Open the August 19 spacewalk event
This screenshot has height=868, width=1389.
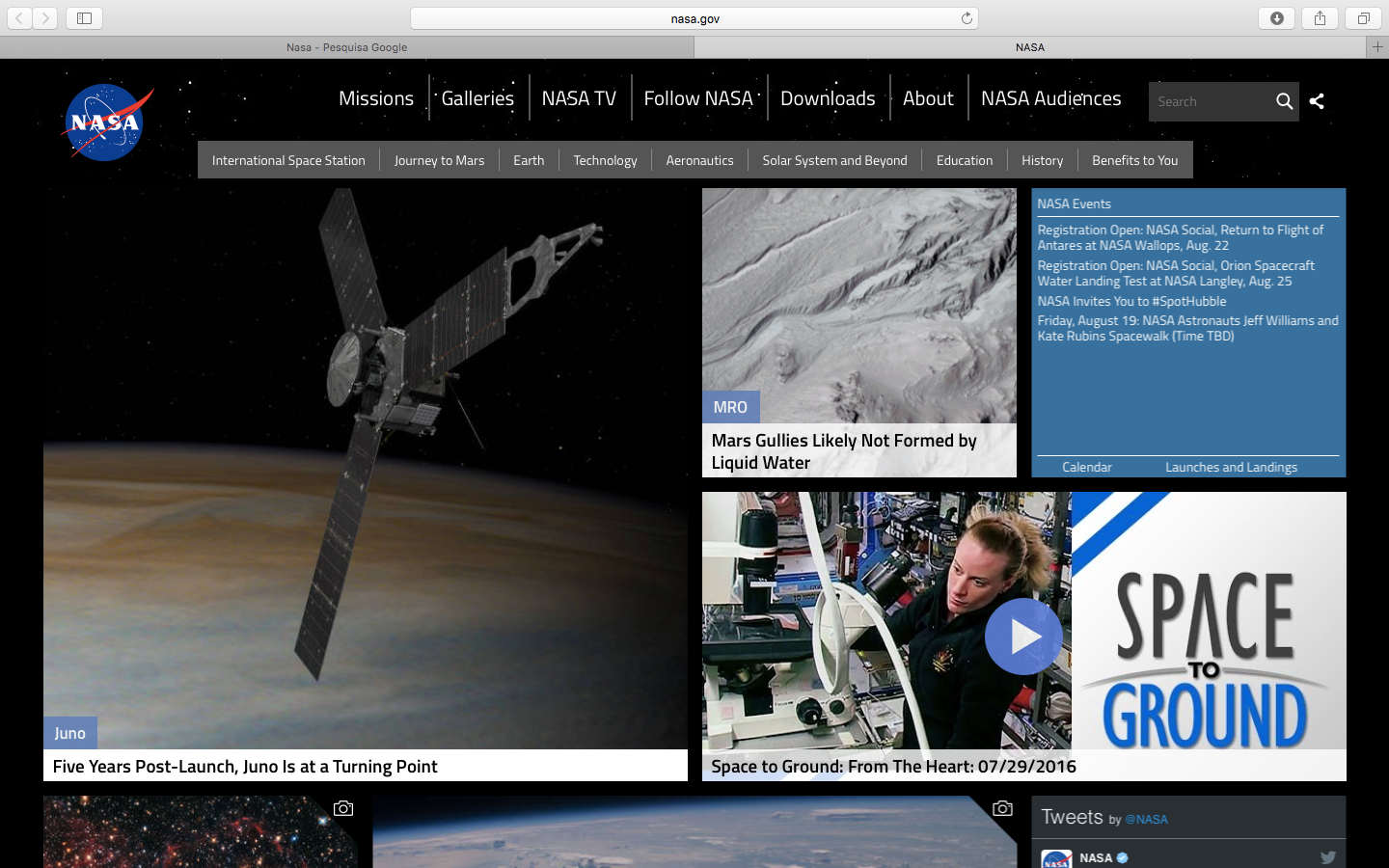1187,328
